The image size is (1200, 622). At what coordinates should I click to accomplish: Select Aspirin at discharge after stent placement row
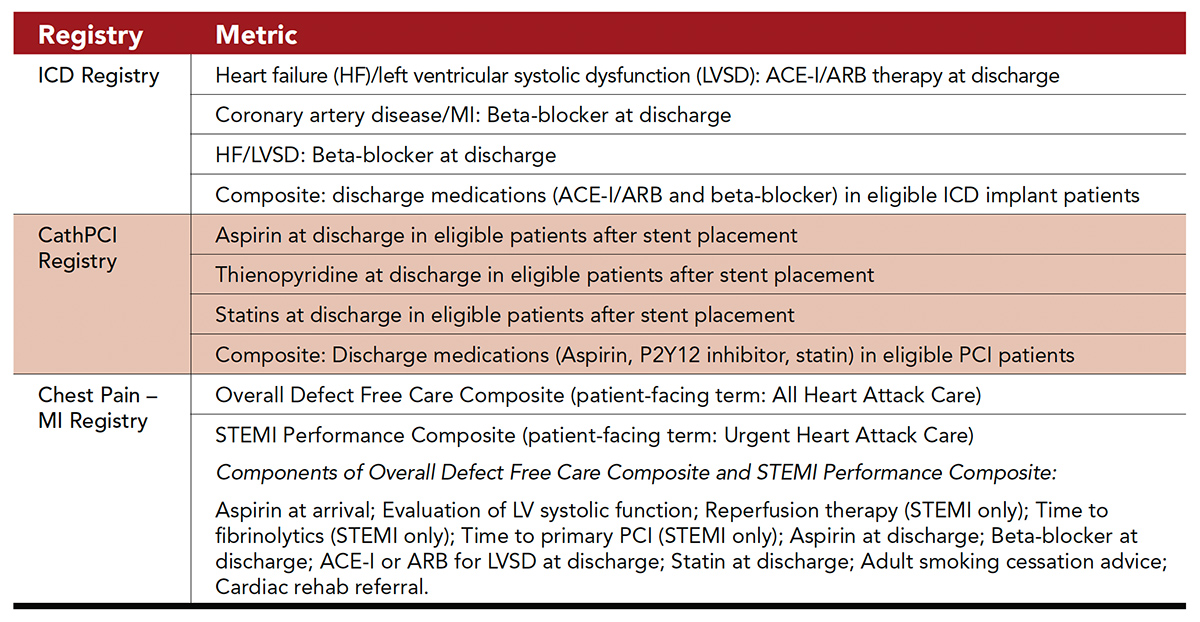pyautogui.click(x=506, y=236)
